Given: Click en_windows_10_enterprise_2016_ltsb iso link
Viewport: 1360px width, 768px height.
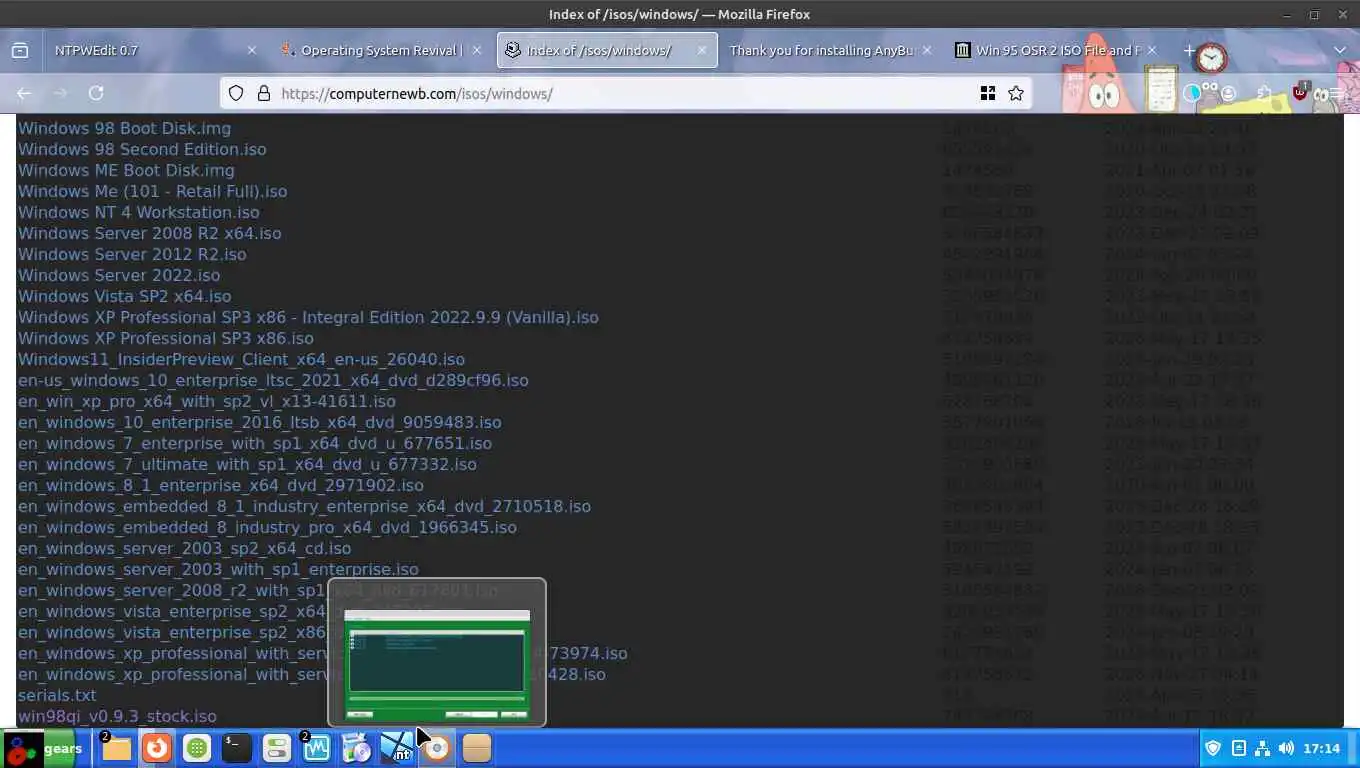Looking at the screenshot, I should pyautogui.click(x=260, y=422).
